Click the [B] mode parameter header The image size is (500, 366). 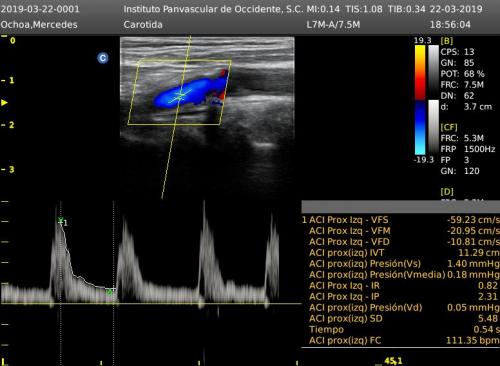point(446,41)
